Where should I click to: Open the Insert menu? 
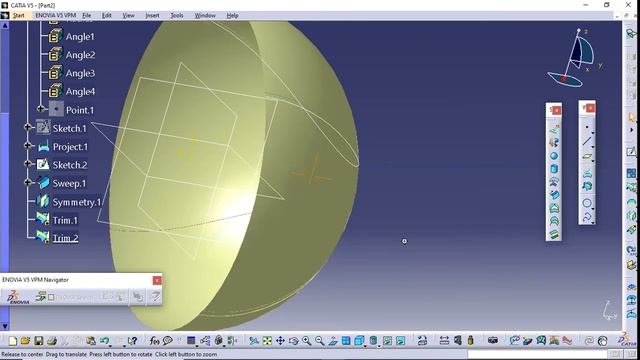[152, 16]
